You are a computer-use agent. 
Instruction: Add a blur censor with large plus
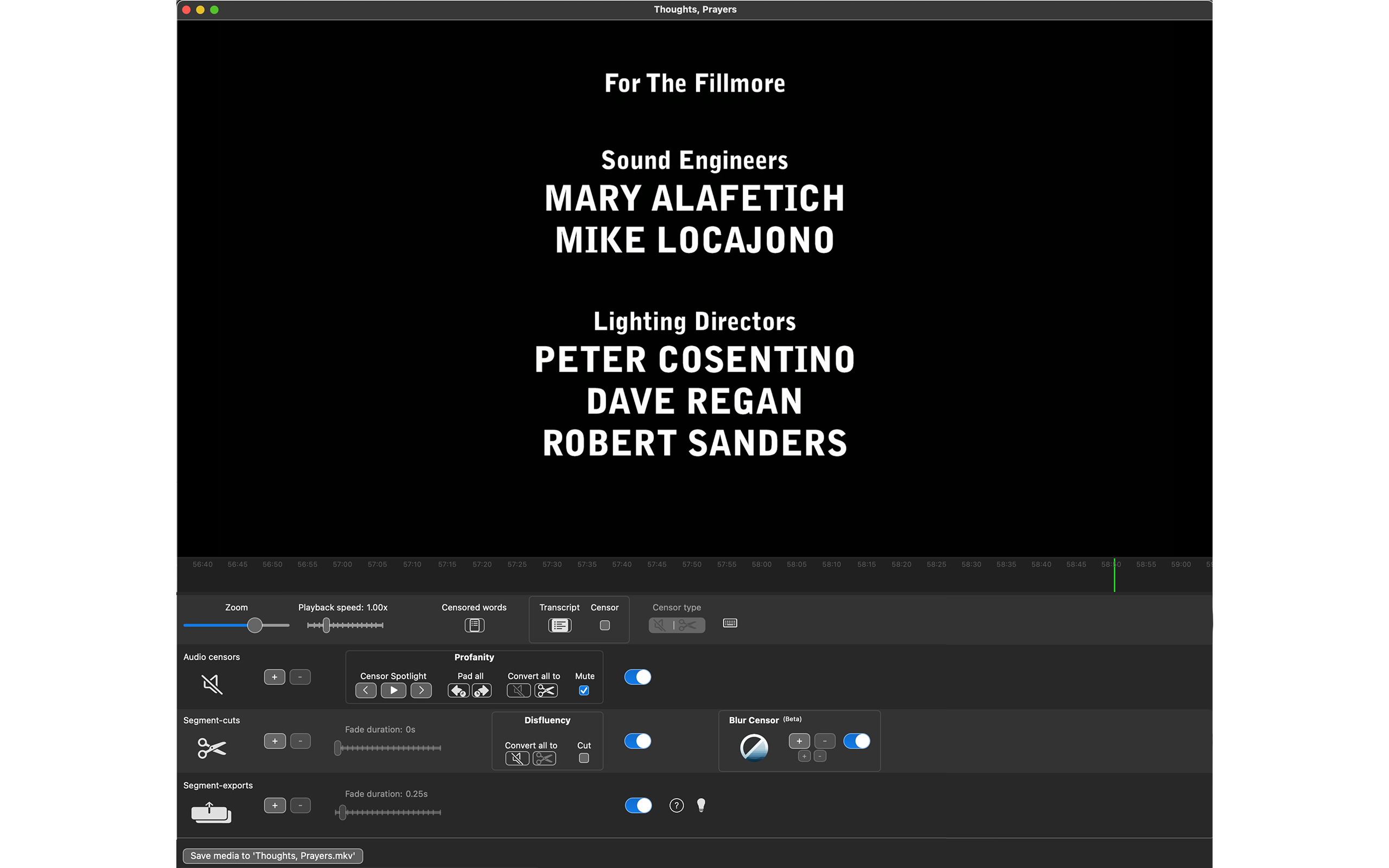point(799,741)
